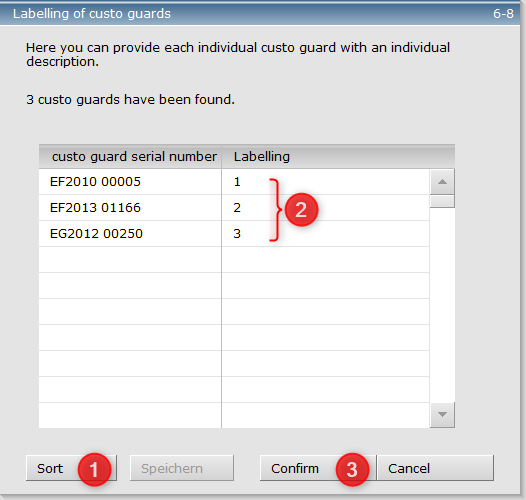Click the scrollbar down arrow

(442, 415)
